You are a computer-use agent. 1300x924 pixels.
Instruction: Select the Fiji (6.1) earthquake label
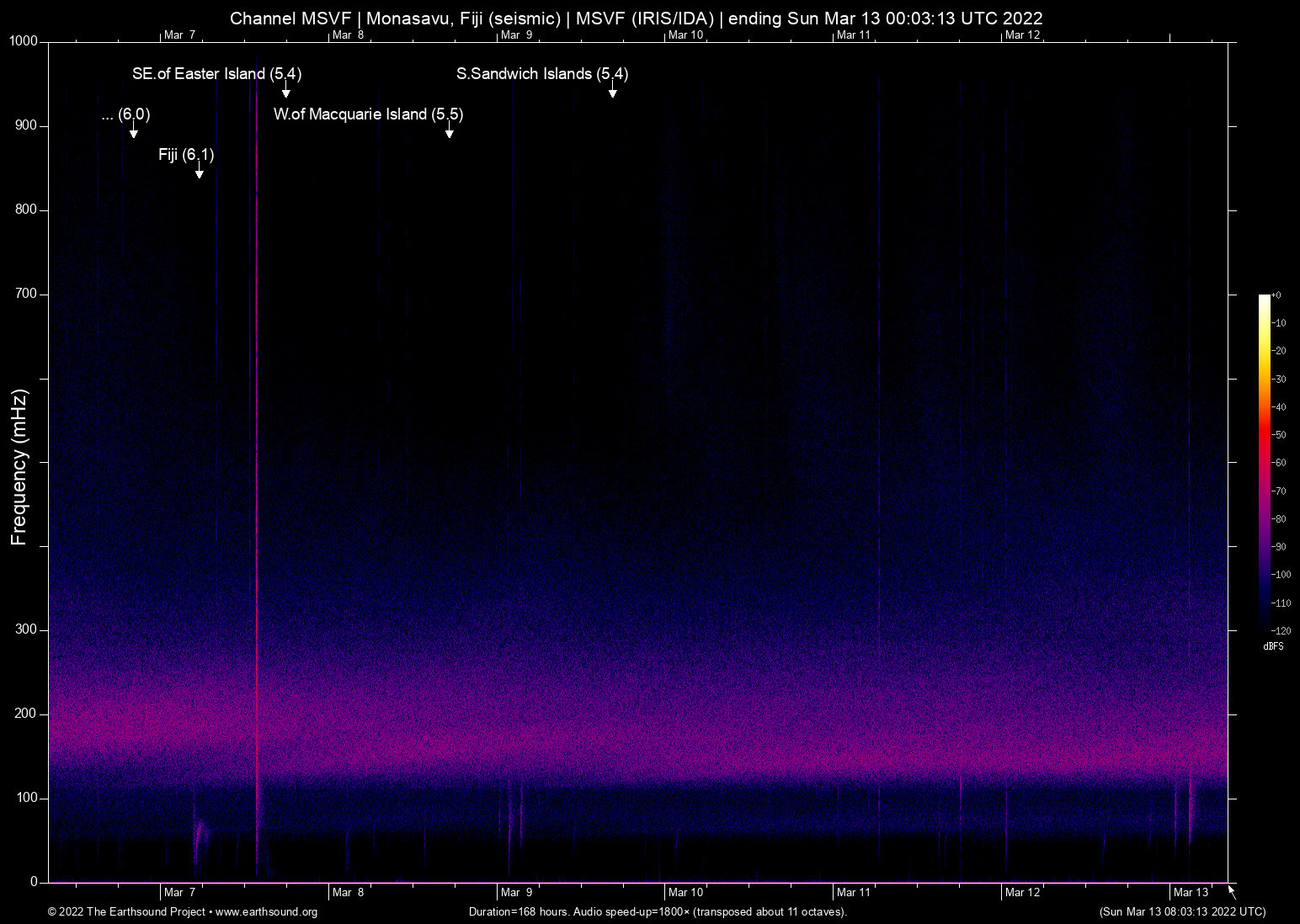pos(186,155)
